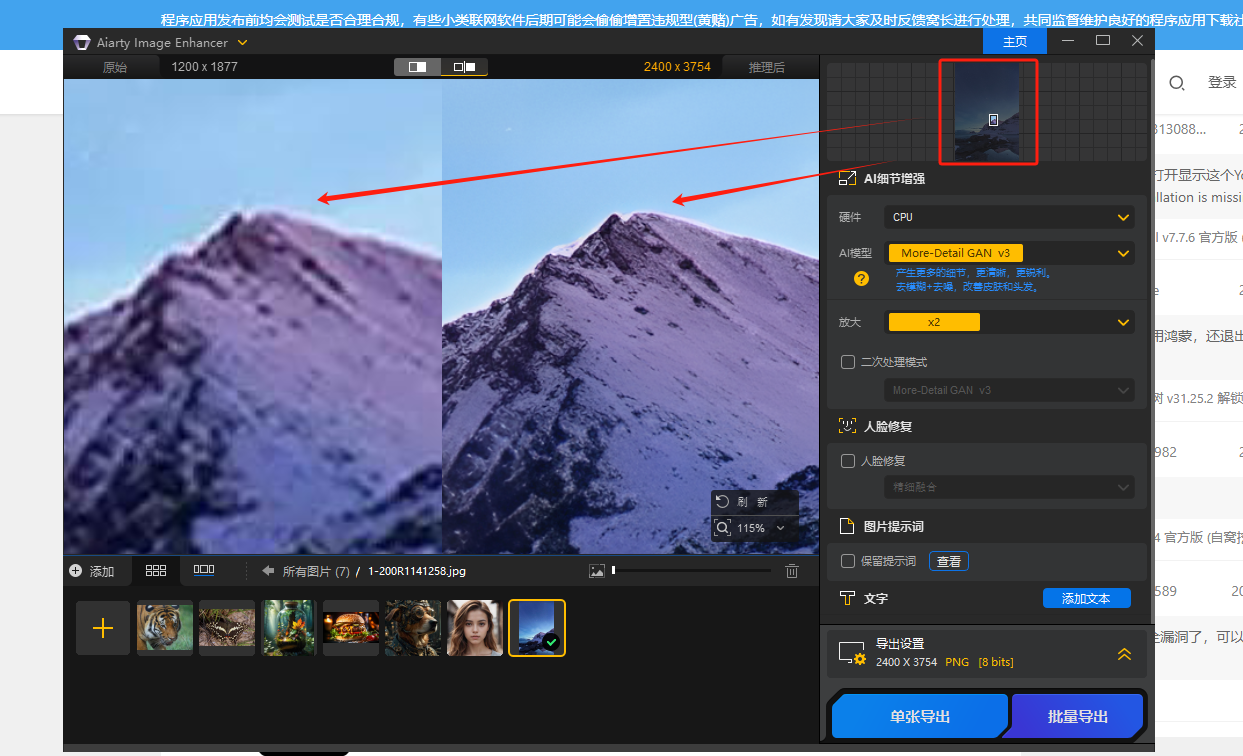The width and height of the screenshot is (1243, 756).
Task: Click the 添加文本 add text button
Action: tap(1086, 598)
